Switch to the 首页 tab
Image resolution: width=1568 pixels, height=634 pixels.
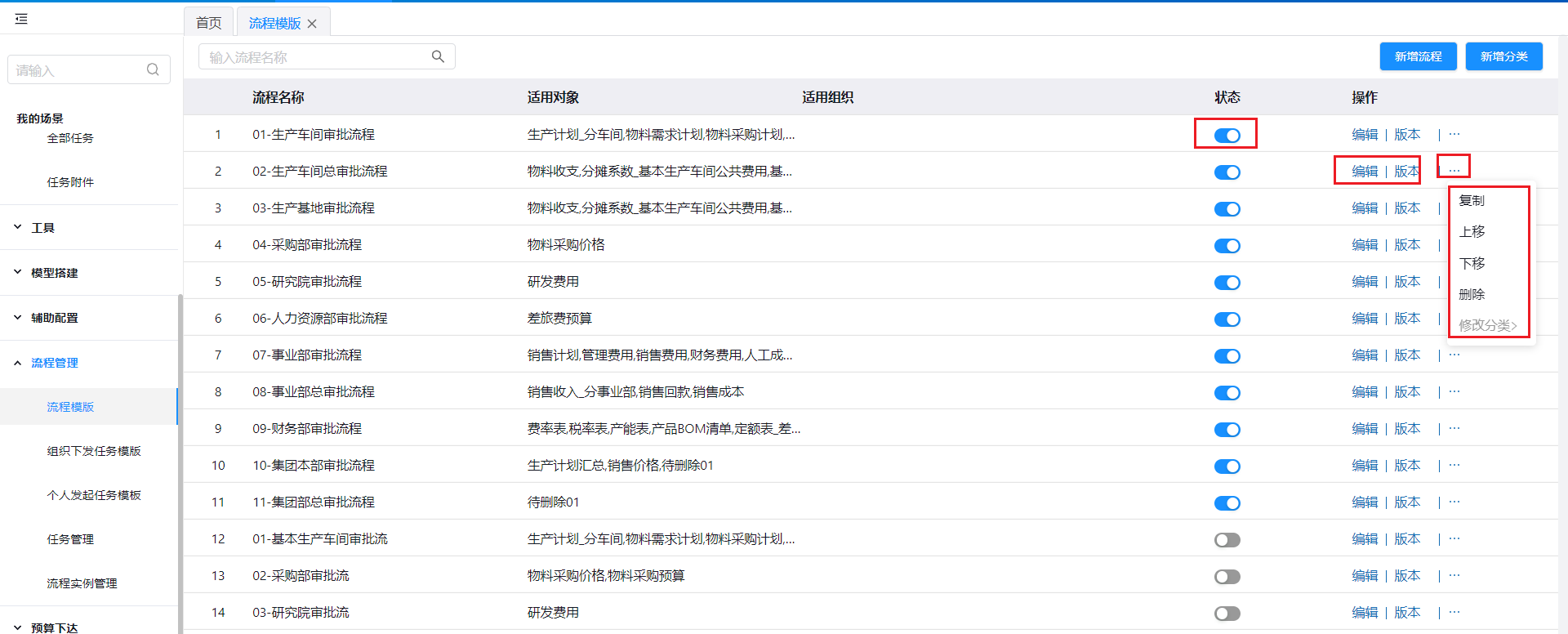point(208,23)
